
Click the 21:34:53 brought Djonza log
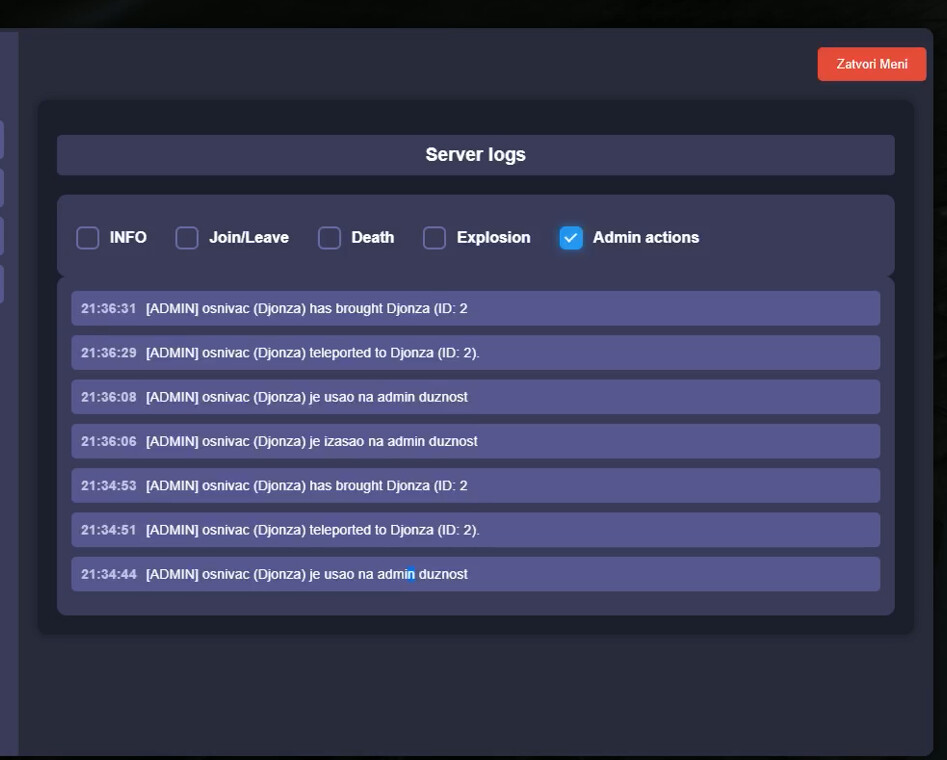[x=475, y=485]
